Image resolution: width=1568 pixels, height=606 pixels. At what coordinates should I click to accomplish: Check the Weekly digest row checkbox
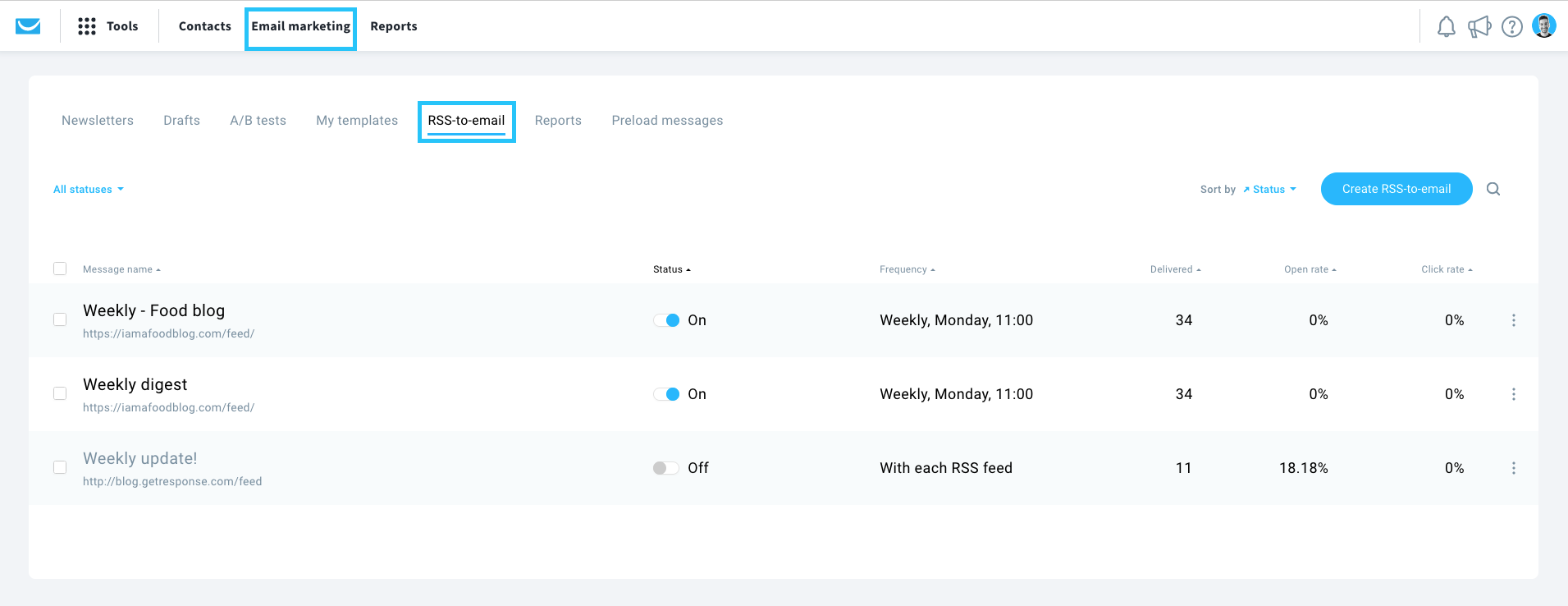pyautogui.click(x=60, y=393)
